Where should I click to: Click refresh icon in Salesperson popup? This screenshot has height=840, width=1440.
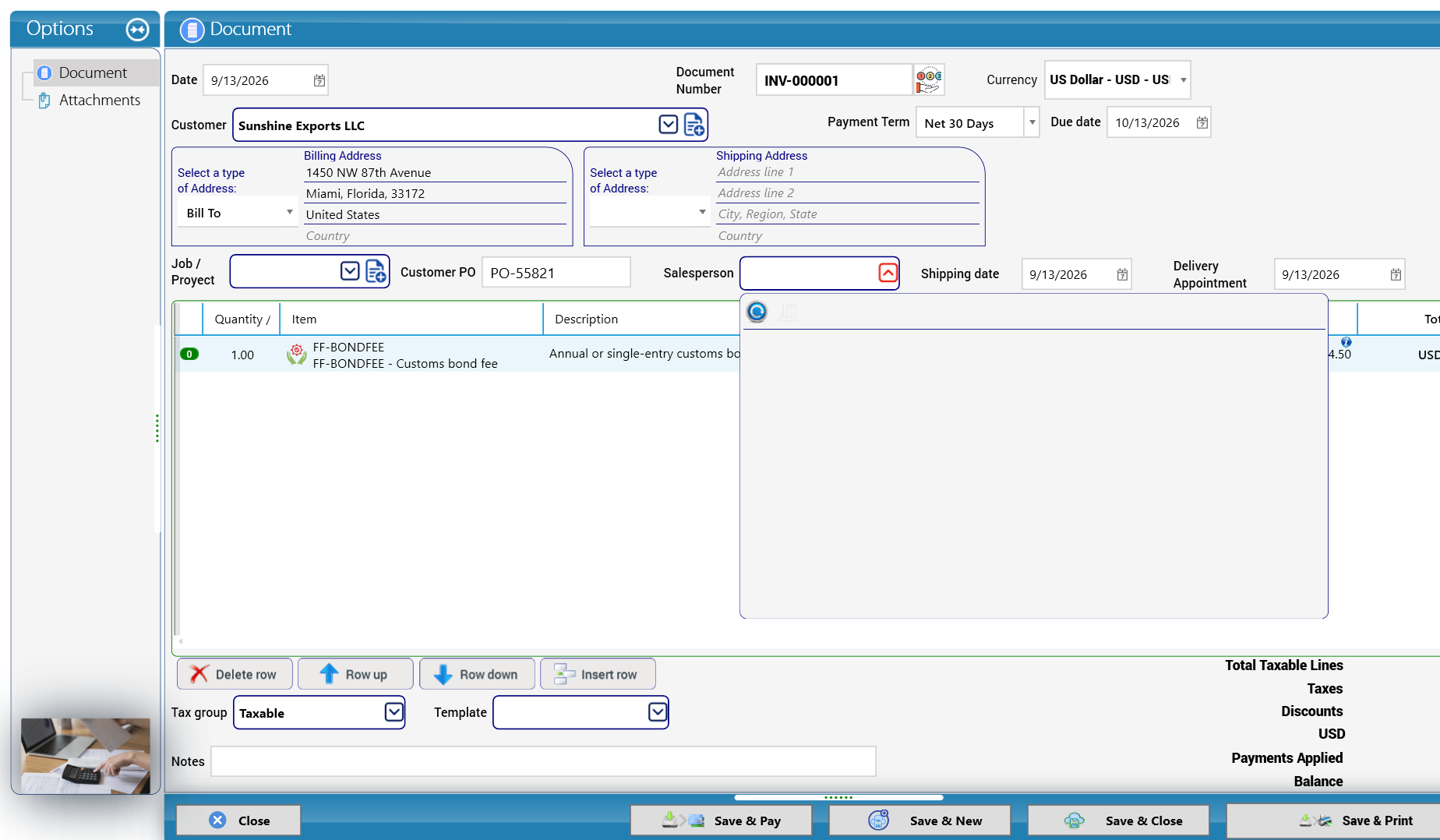pyautogui.click(x=757, y=312)
